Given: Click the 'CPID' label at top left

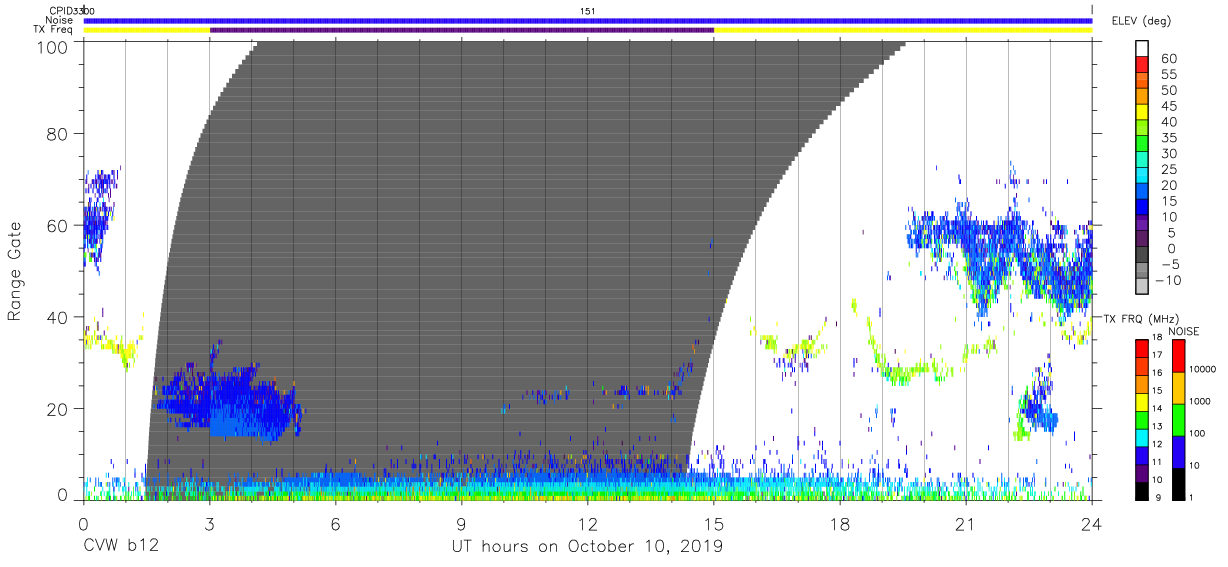Looking at the screenshot, I should [x=63, y=10].
